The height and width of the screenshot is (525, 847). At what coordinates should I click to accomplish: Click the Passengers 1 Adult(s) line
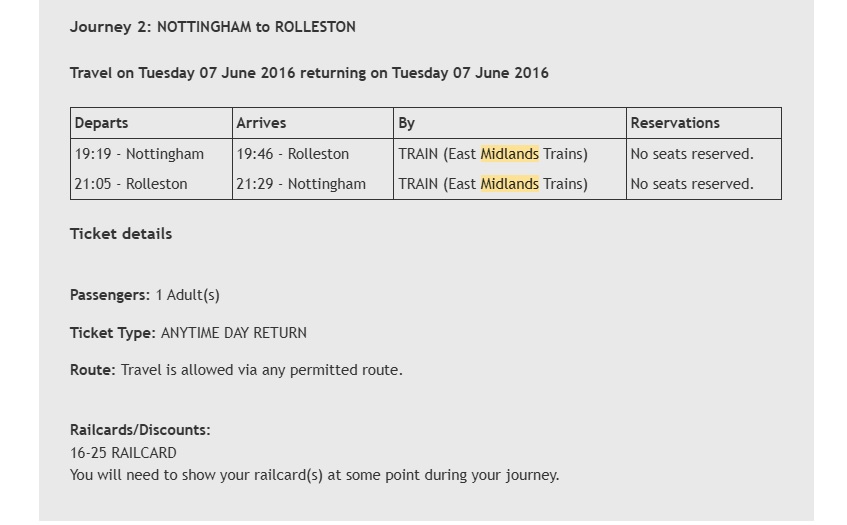(x=145, y=295)
